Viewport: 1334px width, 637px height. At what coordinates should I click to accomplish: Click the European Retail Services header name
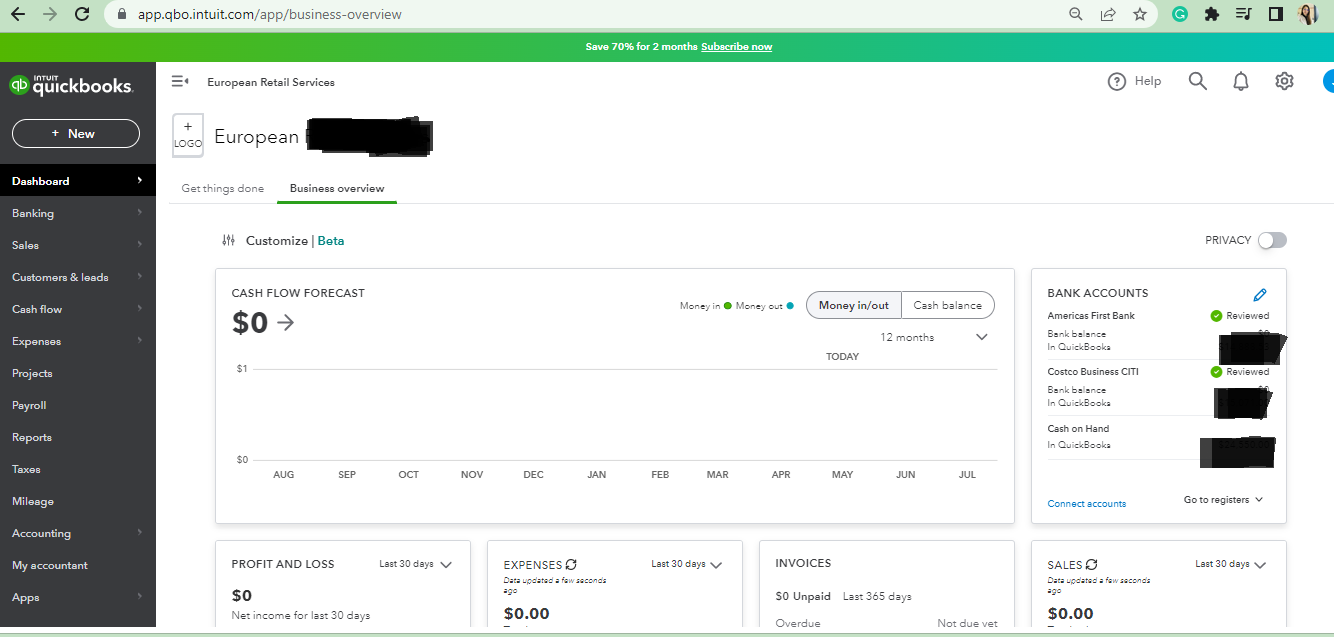271,82
